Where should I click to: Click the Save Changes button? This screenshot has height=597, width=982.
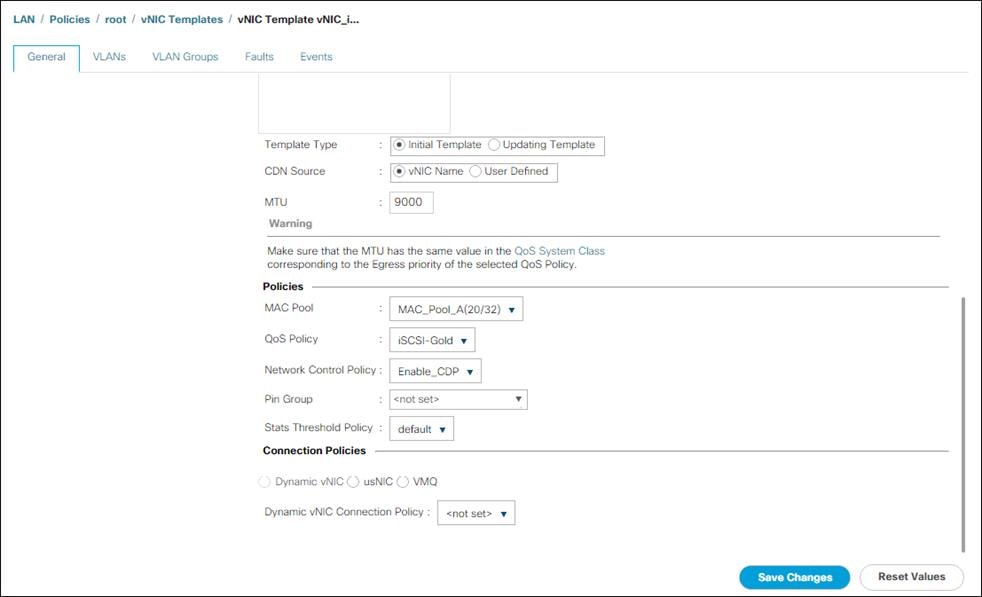[794, 578]
